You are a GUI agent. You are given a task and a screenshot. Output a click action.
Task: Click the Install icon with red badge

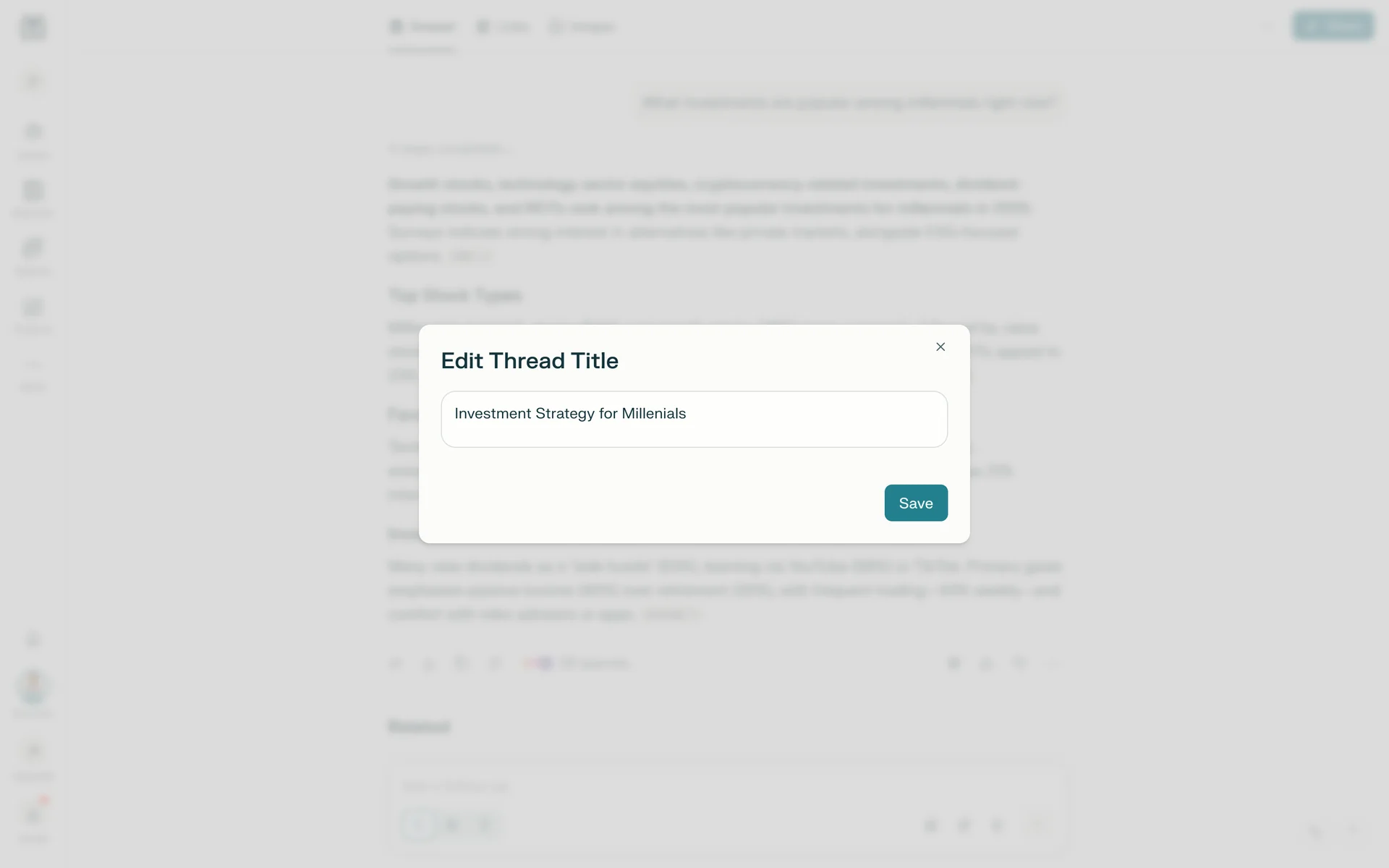(x=33, y=816)
